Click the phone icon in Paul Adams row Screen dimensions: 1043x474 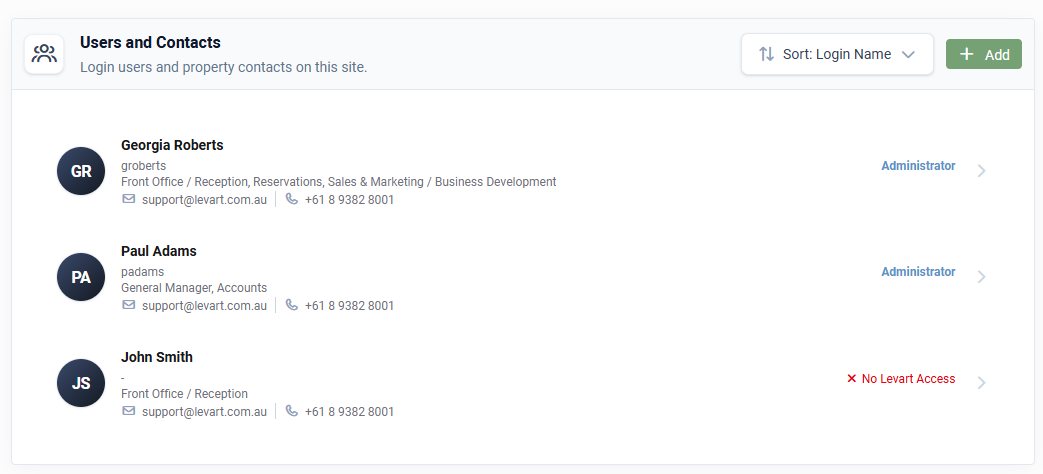tap(291, 305)
